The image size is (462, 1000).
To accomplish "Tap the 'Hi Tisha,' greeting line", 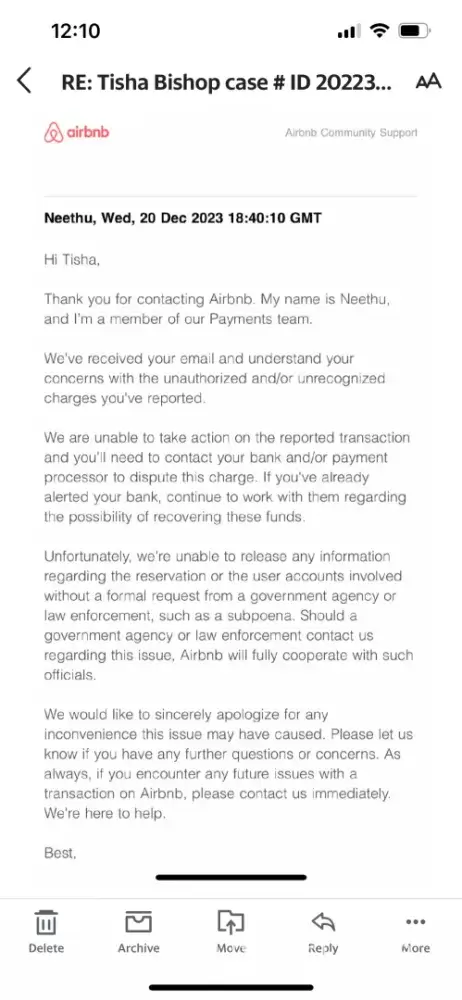I will pos(71,260).
